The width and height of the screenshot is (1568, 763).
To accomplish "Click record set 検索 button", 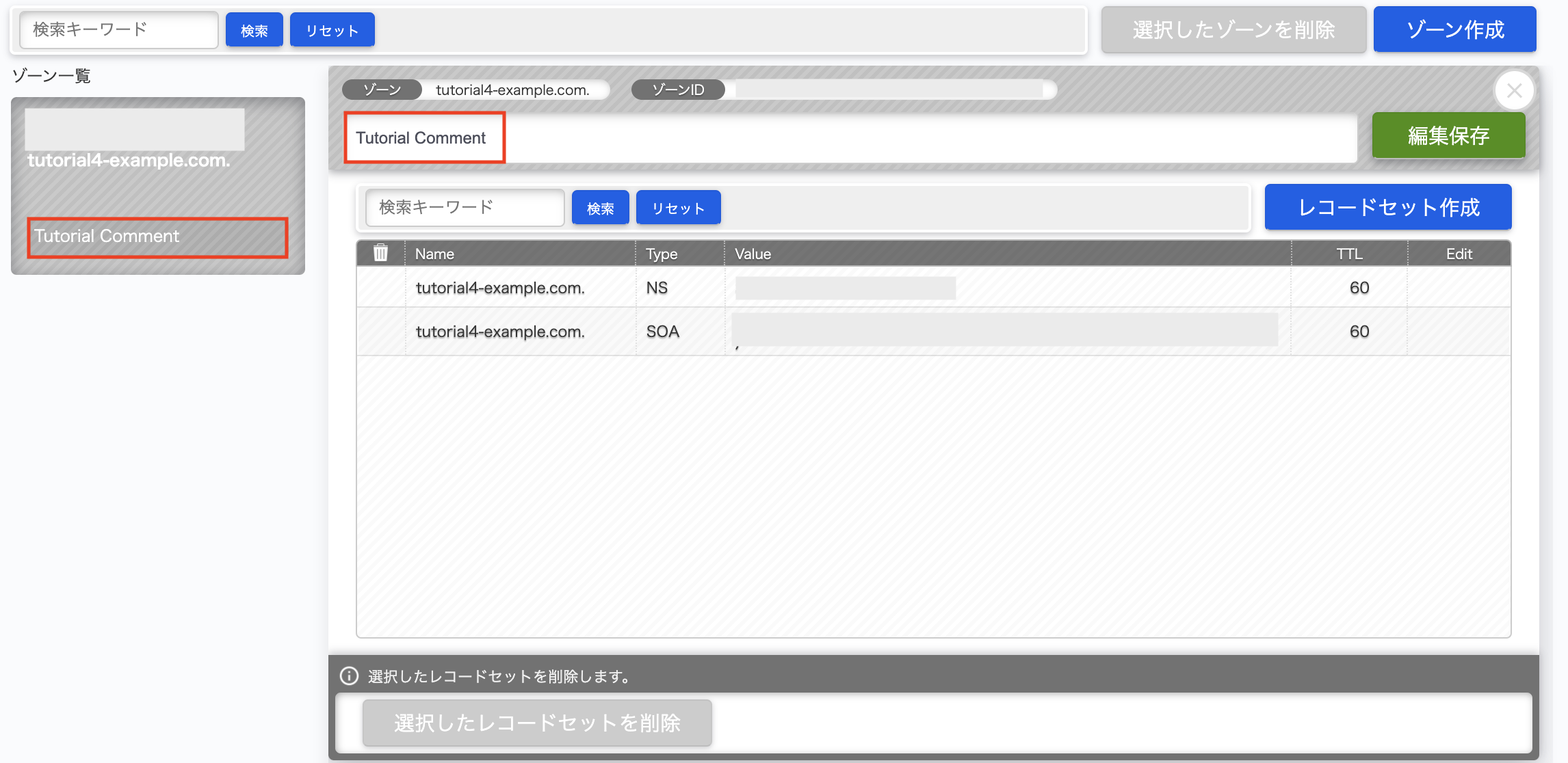I will pyautogui.click(x=600, y=208).
